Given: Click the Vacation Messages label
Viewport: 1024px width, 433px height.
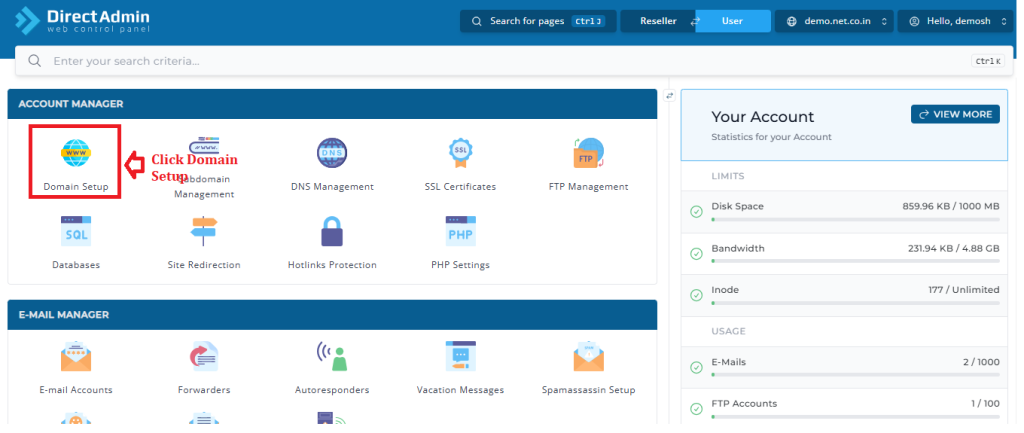Looking at the screenshot, I should pyautogui.click(x=460, y=390).
